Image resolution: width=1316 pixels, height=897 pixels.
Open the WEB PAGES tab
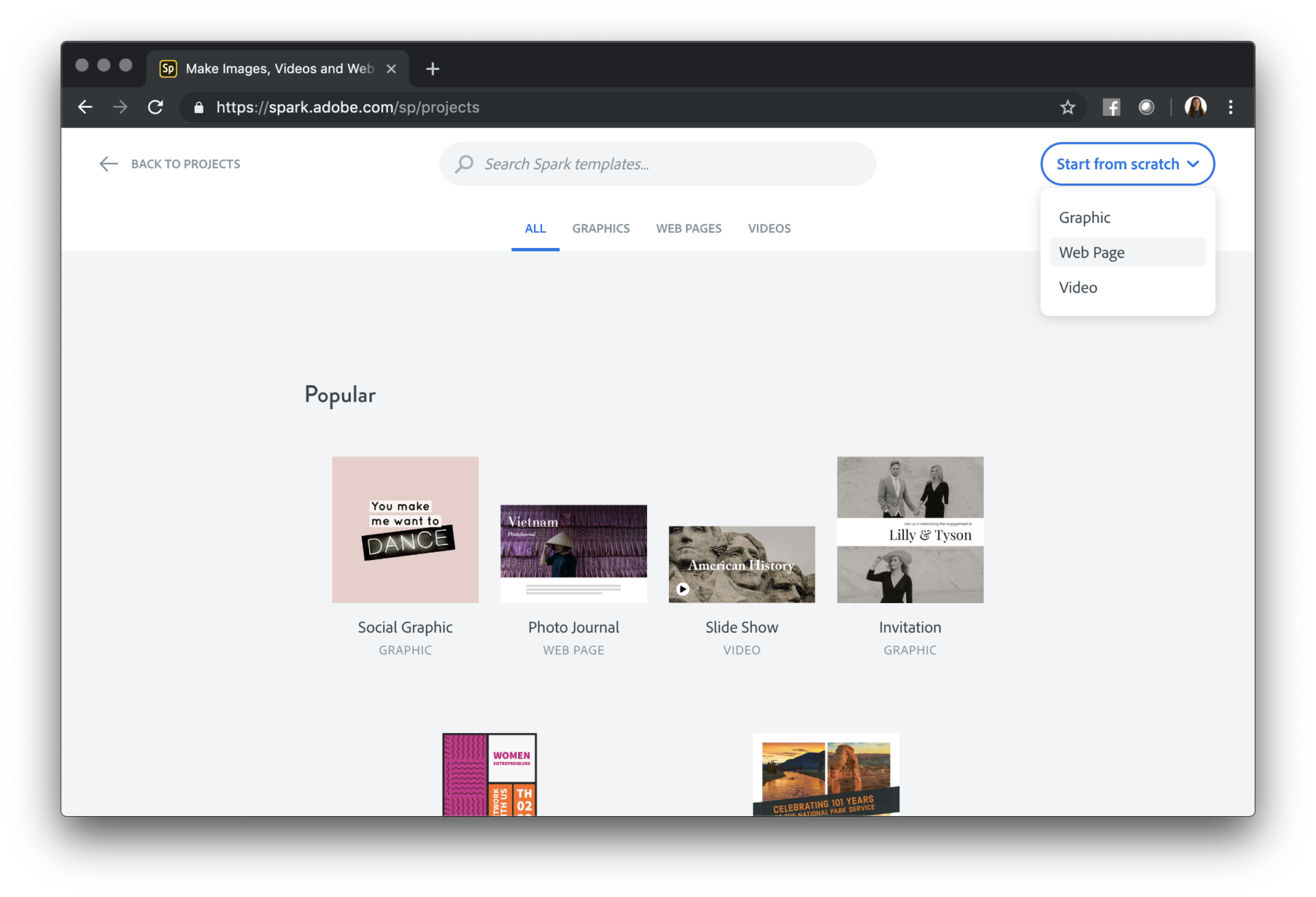tap(689, 228)
